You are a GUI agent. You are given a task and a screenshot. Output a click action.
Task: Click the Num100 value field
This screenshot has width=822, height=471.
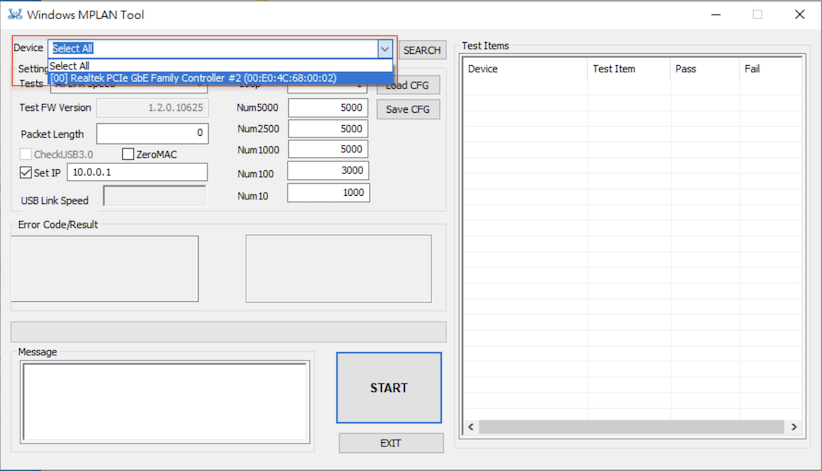click(x=328, y=170)
